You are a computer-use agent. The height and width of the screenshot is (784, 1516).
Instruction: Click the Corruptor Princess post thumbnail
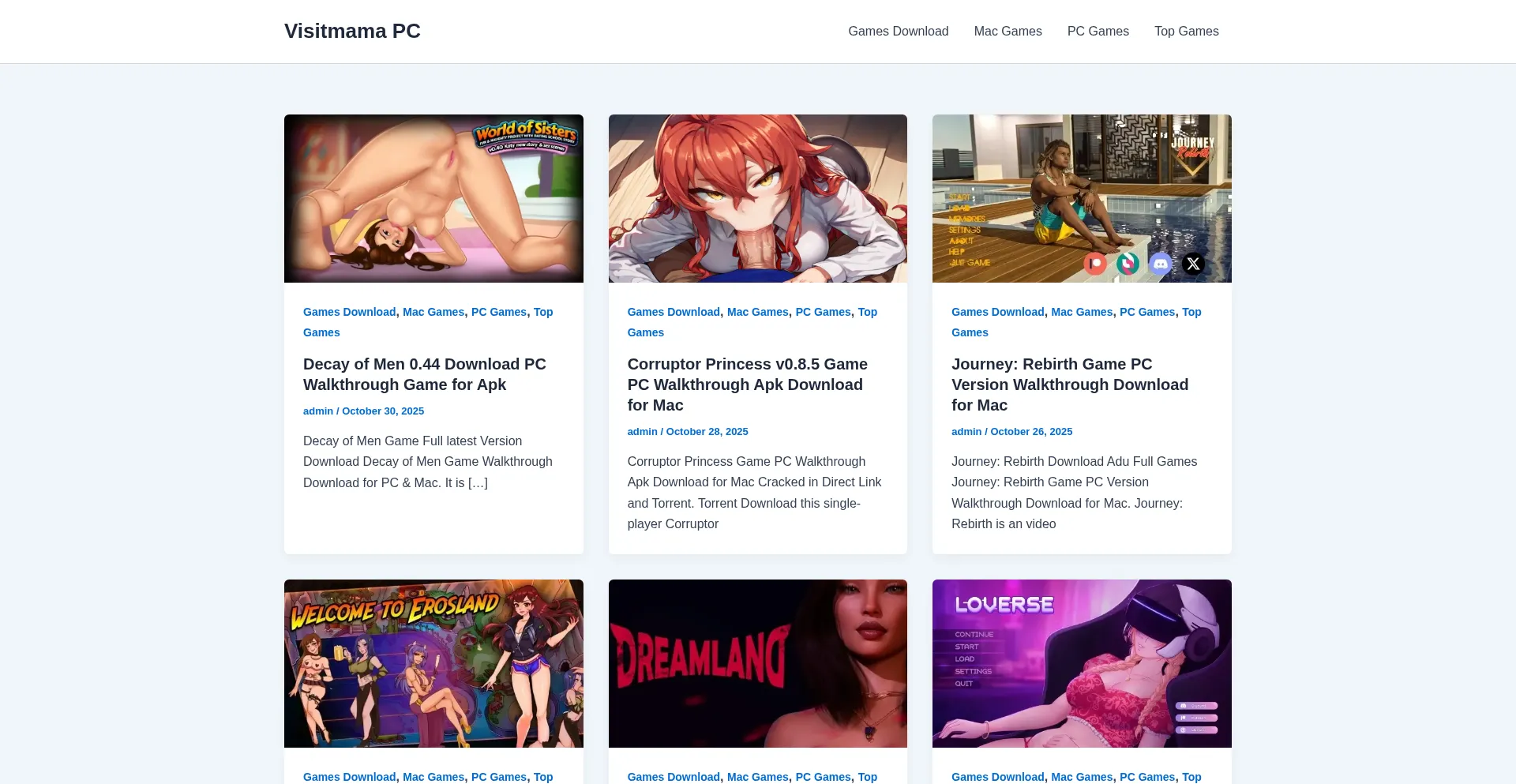click(757, 198)
